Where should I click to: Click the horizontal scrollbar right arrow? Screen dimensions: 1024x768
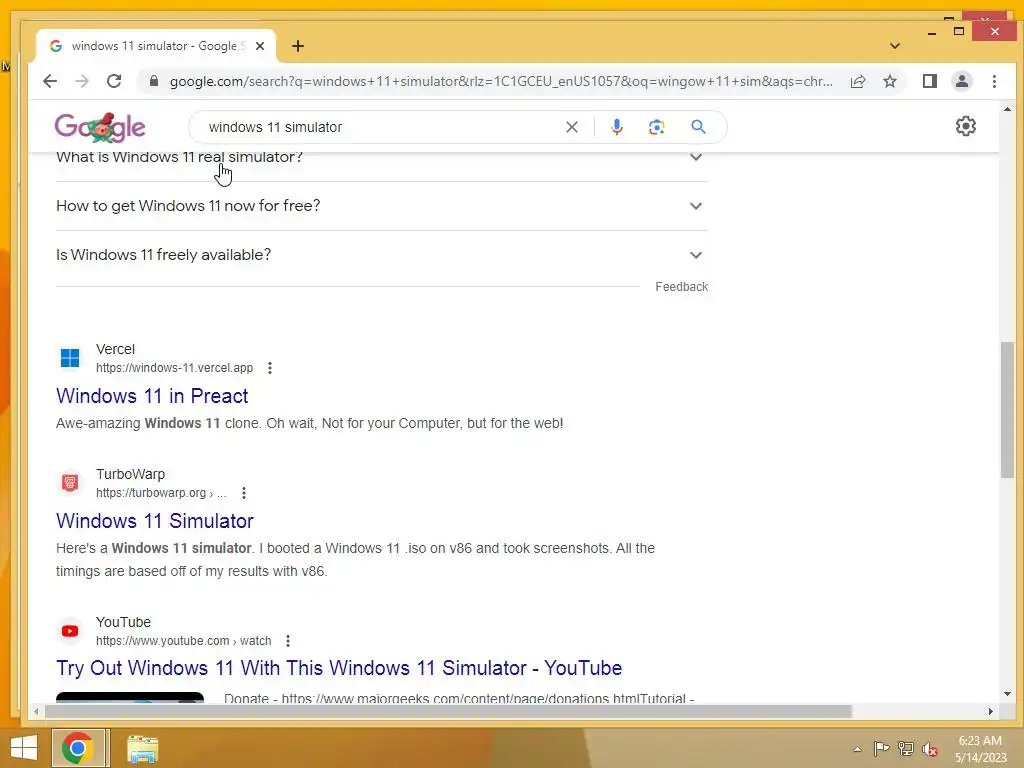(991, 711)
